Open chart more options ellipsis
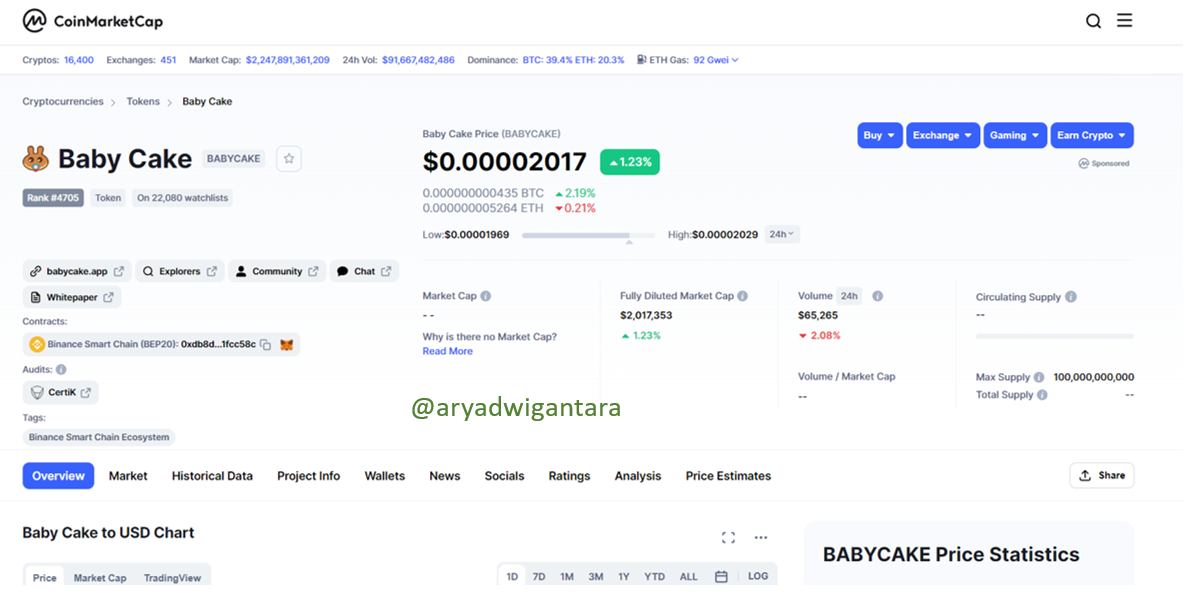The width and height of the screenshot is (1187, 616). [761, 537]
